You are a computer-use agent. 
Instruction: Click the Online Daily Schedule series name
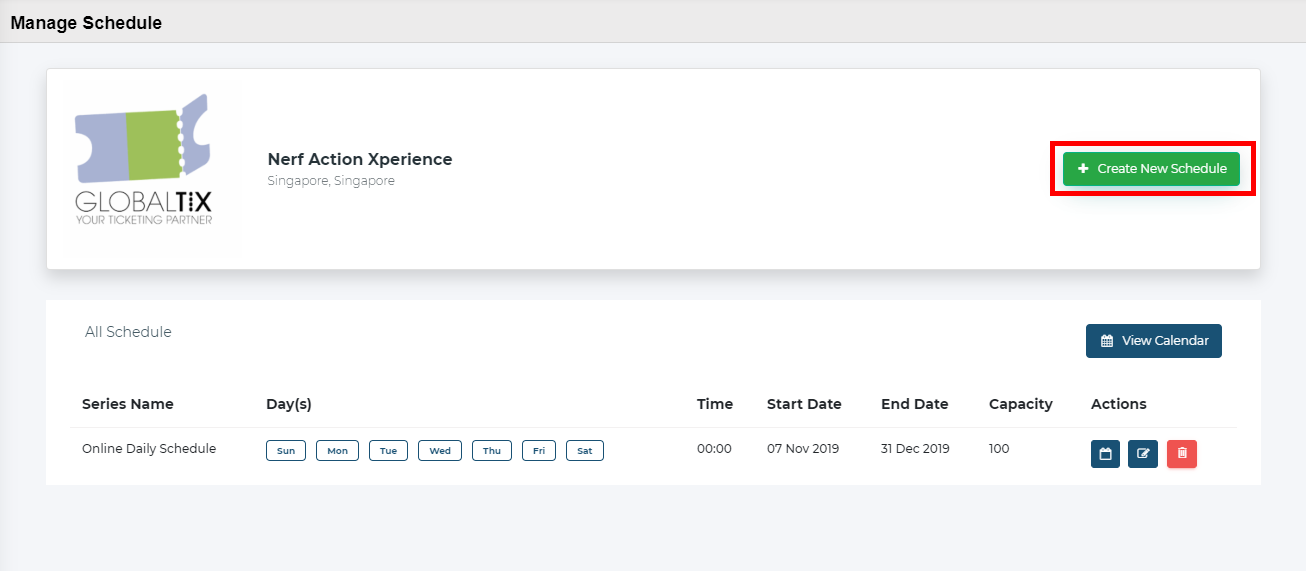click(x=149, y=449)
